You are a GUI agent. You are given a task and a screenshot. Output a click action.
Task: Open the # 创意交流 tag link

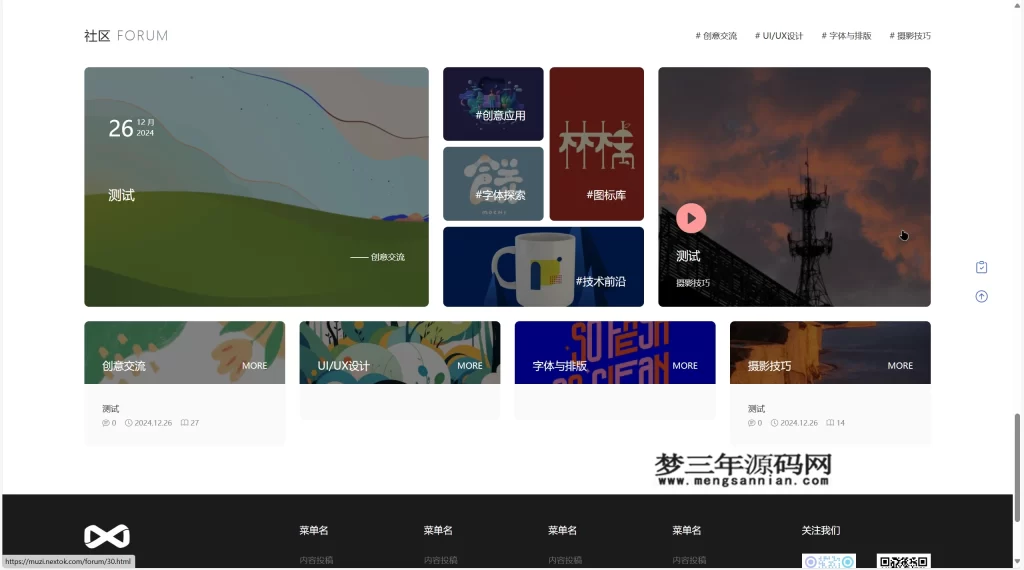[716, 36]
